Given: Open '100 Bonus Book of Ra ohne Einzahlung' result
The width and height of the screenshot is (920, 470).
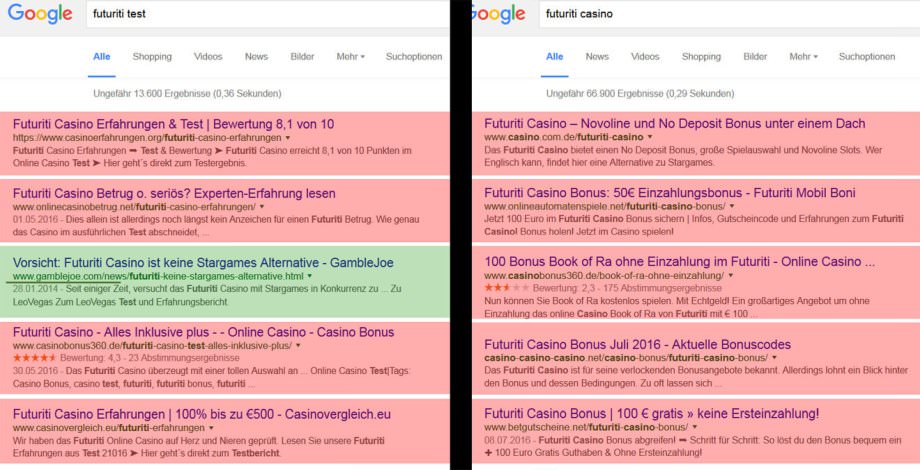Looking at the screenshot, I should click(x=679, y=262).
